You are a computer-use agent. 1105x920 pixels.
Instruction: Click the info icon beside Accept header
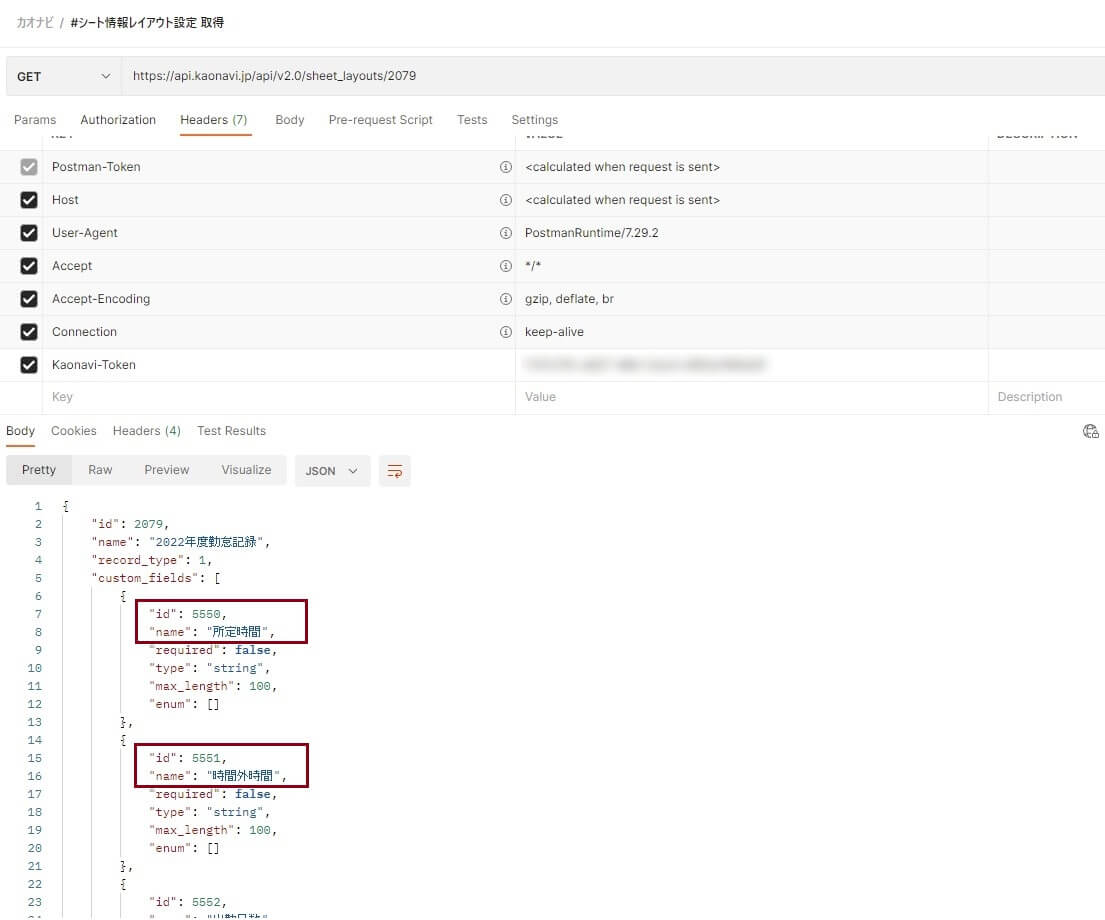tap(505, 266)
